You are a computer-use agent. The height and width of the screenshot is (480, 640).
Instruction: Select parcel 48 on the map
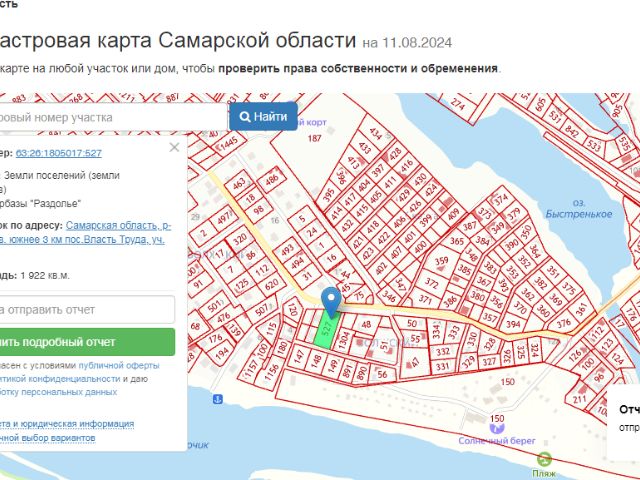367,324
